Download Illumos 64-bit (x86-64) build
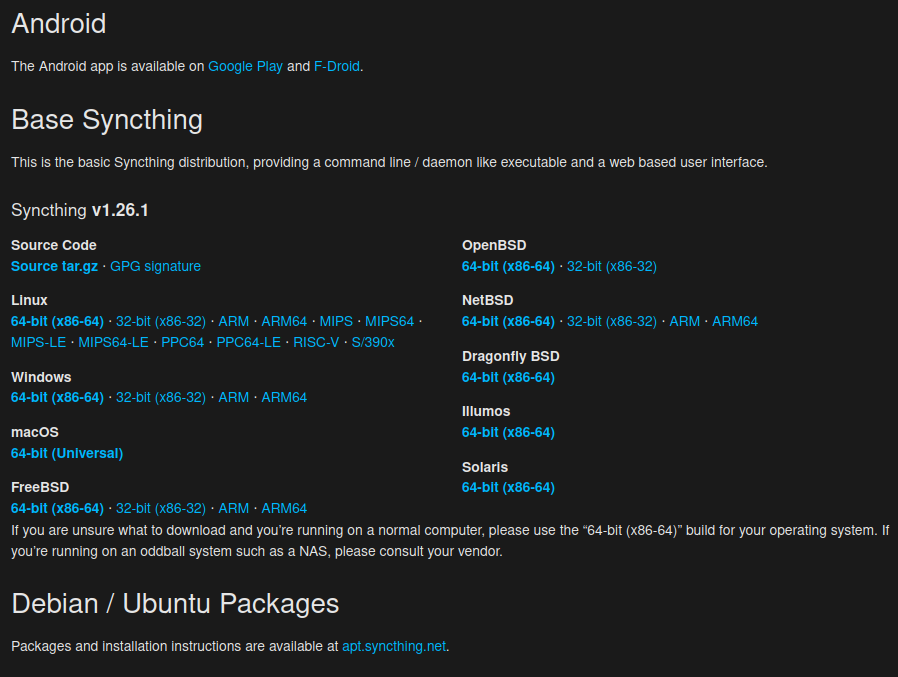Screen dimensions: 898x677 pos(509,432)
